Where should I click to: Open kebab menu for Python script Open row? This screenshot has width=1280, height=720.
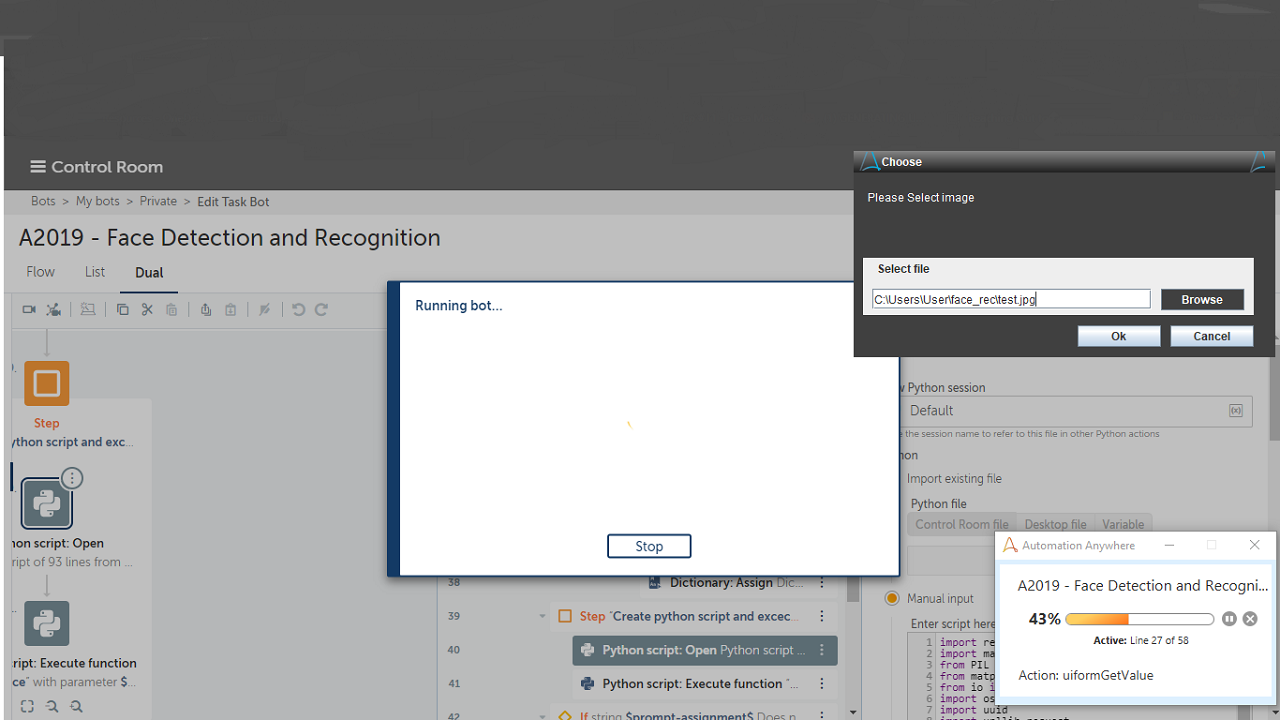click(x=822, y=650)
